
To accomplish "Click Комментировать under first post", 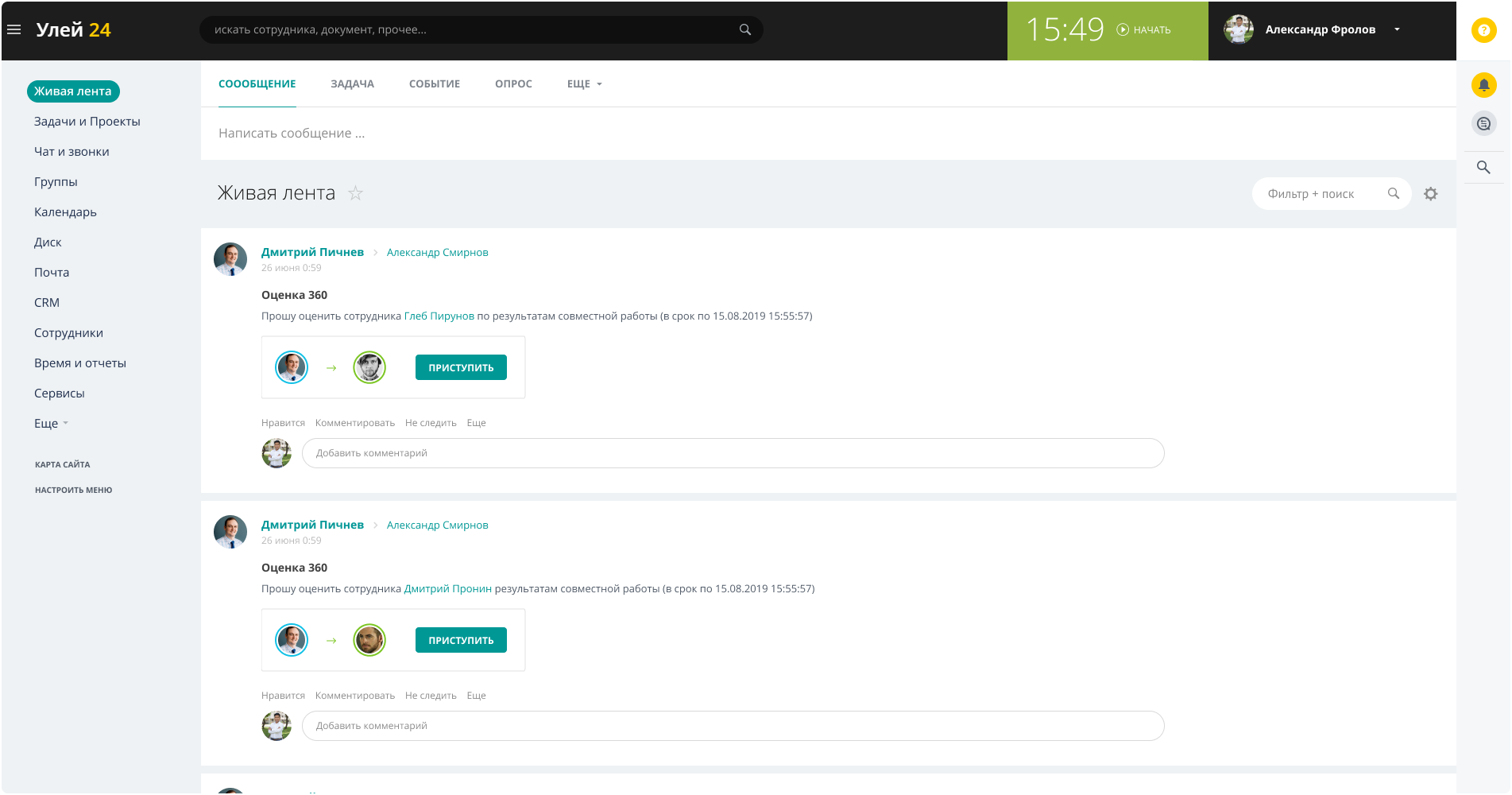I will click(x=354, y=423).
